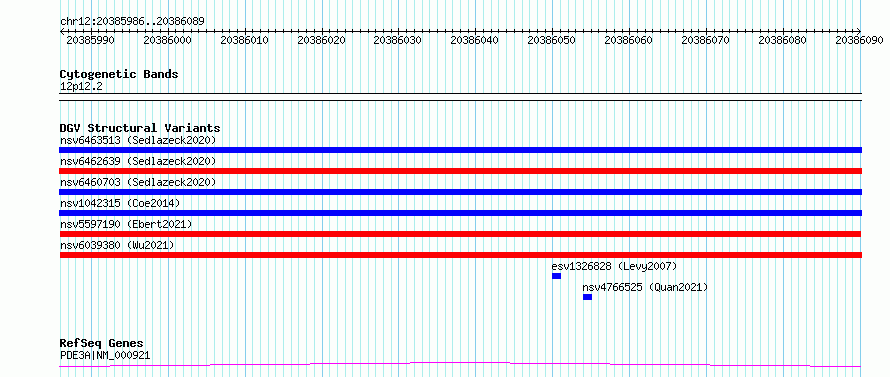Image resolution: width=890 pixels, height=377 pixels.
Task: Click ruler position 20386020
Action: pyautogui.click(x=321, y=40)
